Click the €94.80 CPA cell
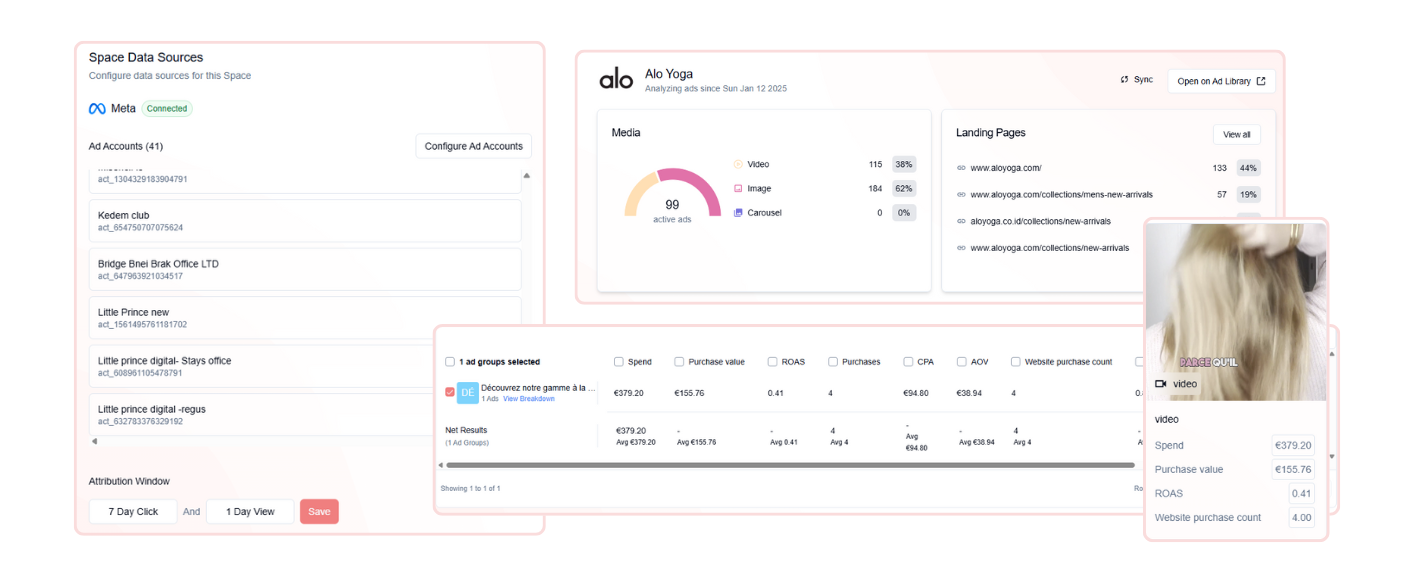The height and width of the screenshot is (583, 1414). (x=916, y=393)
